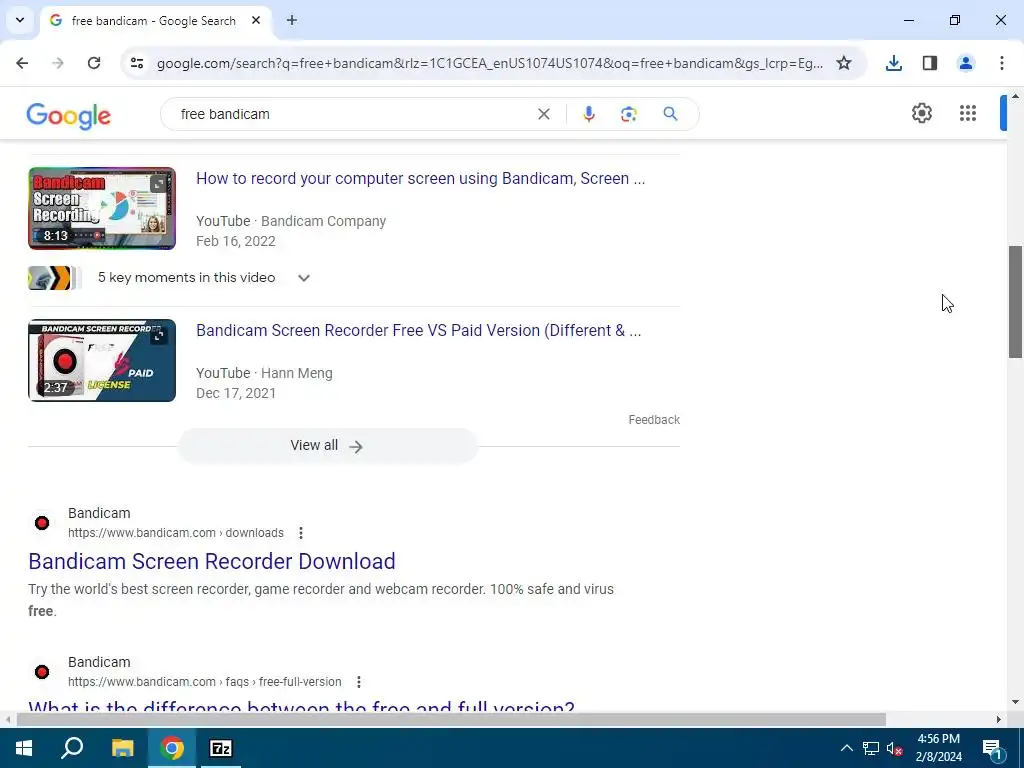1024x768 pixels.
Task: Go back to the previous page
Action: (x=22, y=63)
